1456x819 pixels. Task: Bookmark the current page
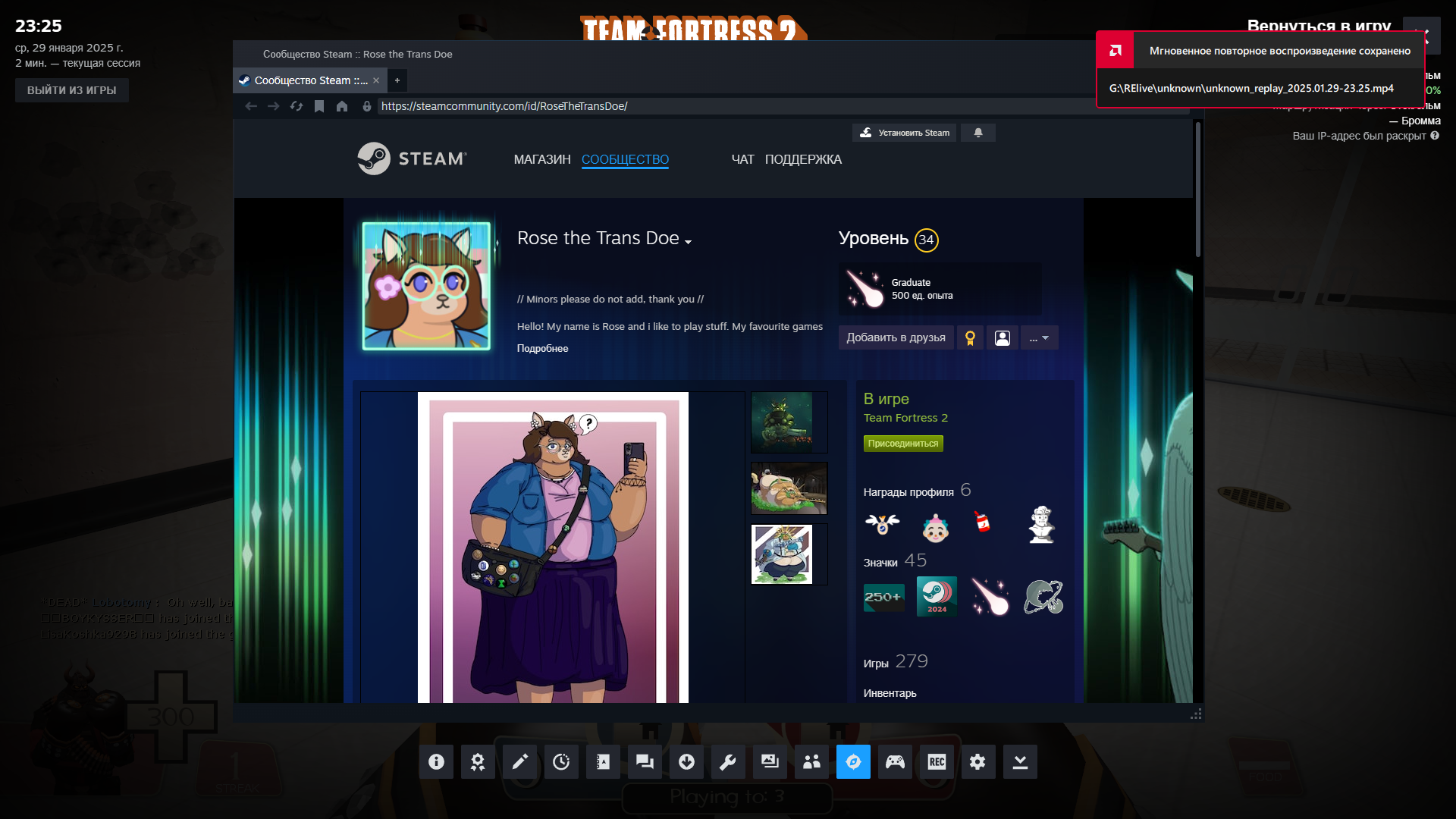pyautogui.click(x=319, y=106)
